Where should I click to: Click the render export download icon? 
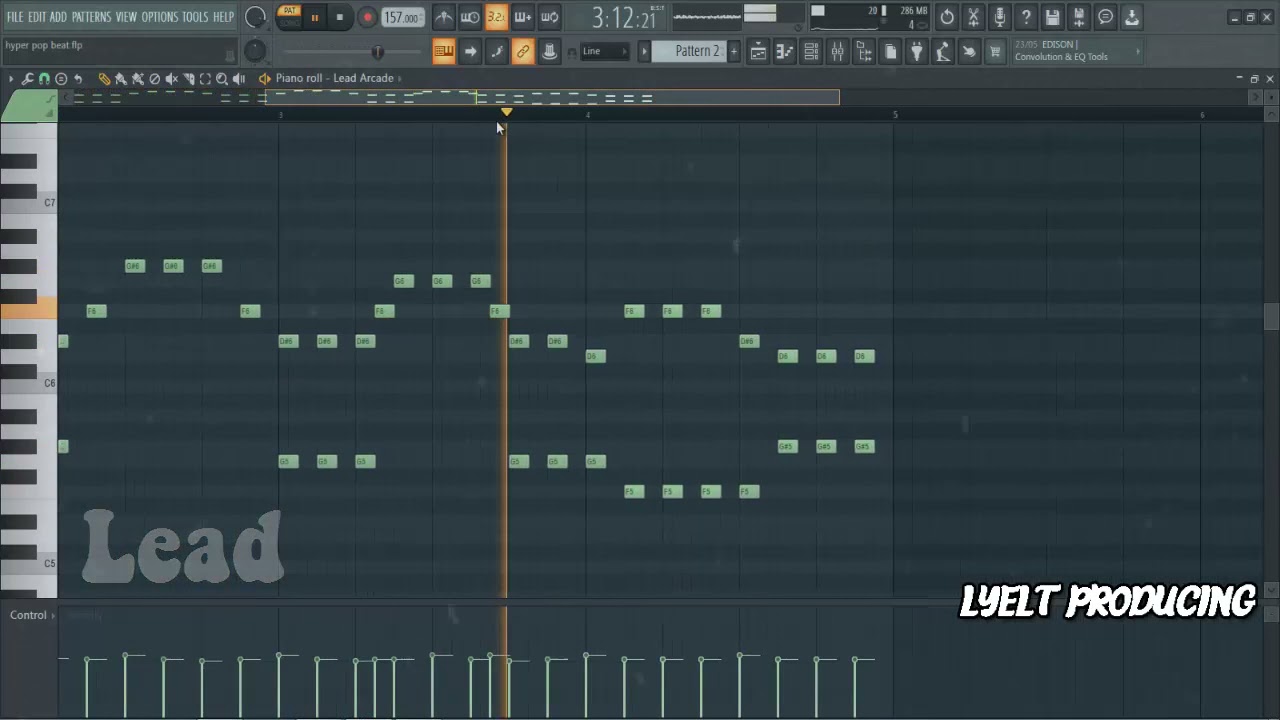point(1131,17)
